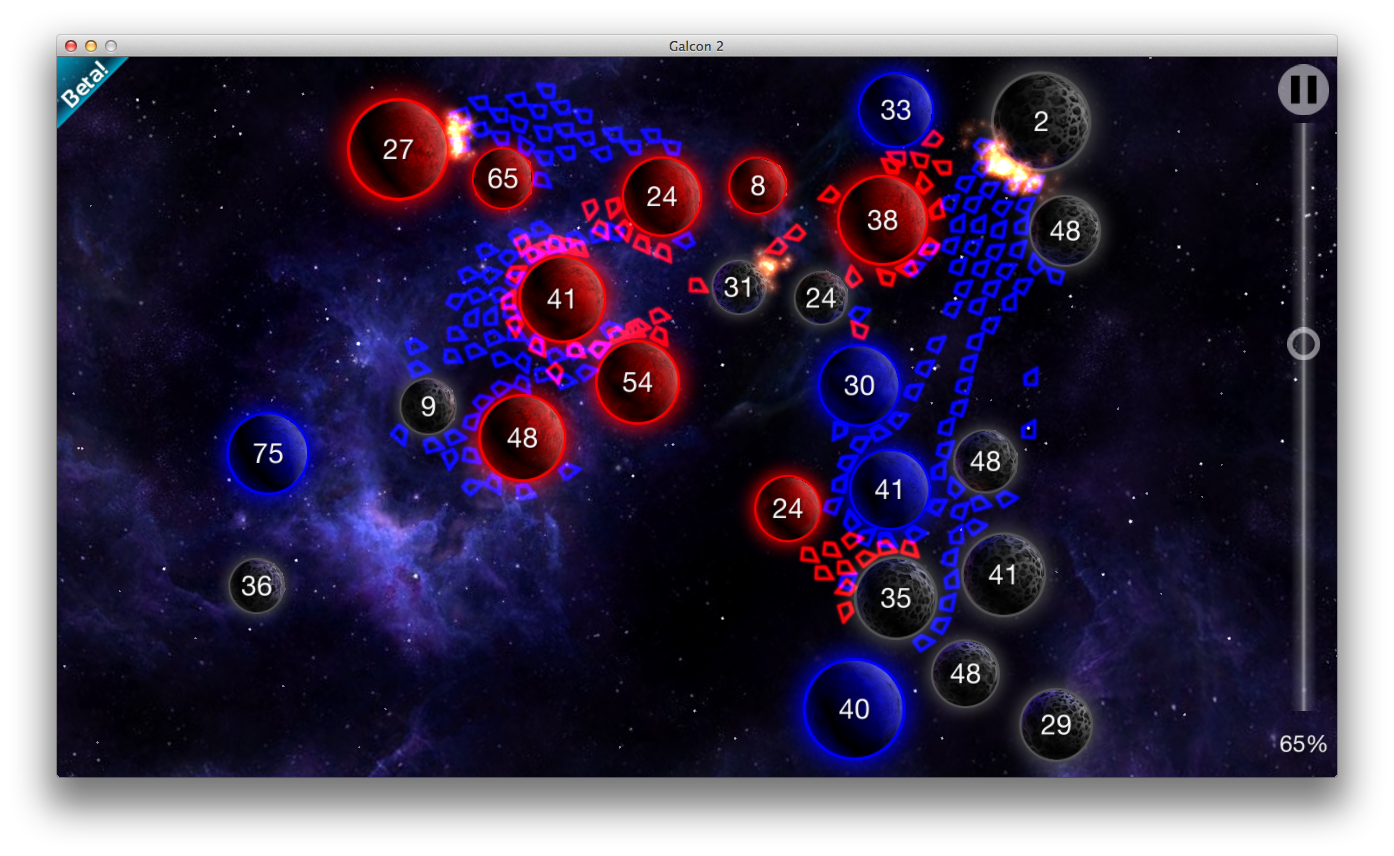Select grey planet 48 just below planet 2
This screenshot has height=856, width=1394.
[x=1065, y=231]
